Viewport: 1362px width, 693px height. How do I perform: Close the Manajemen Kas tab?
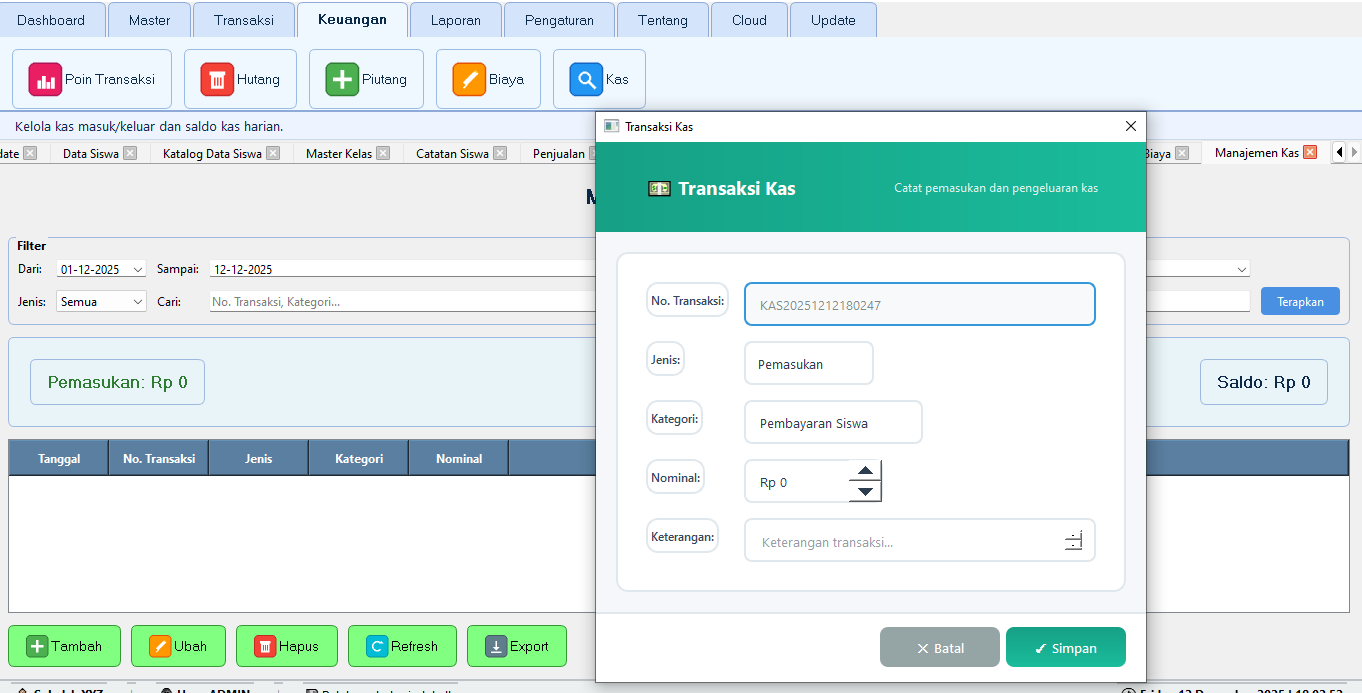click(1310, 153)
